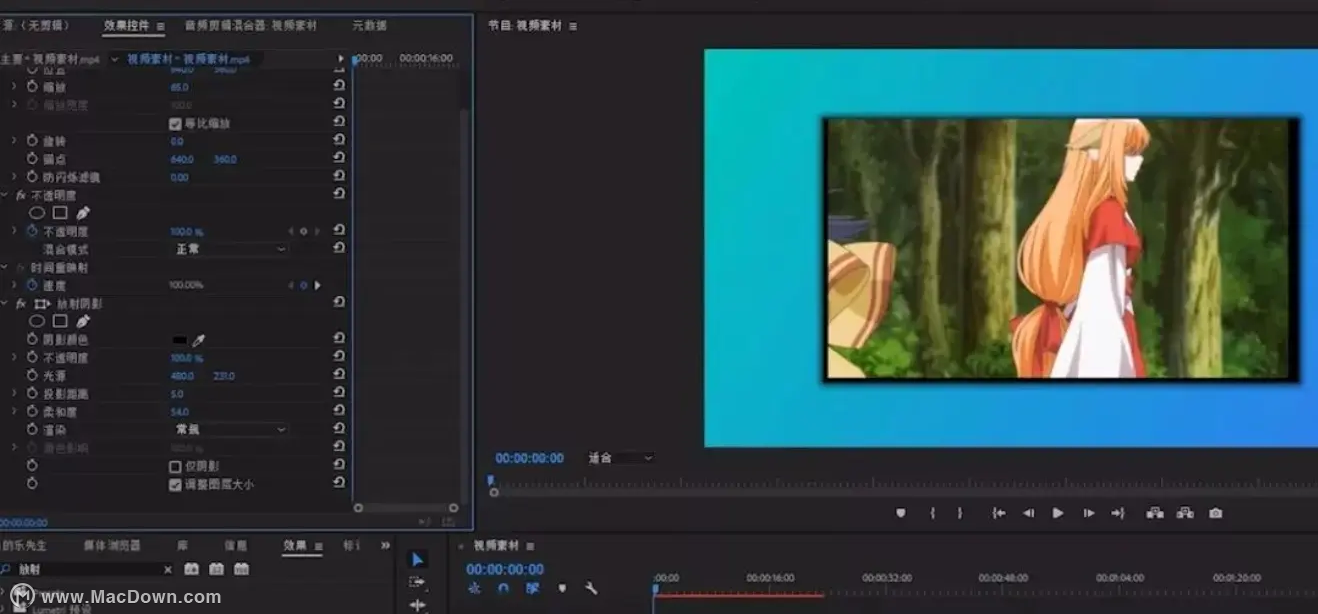The height and width of the screenshot is (614, 1318).
Task: Expand the 缩放 property row
Action: click(14, 87)
